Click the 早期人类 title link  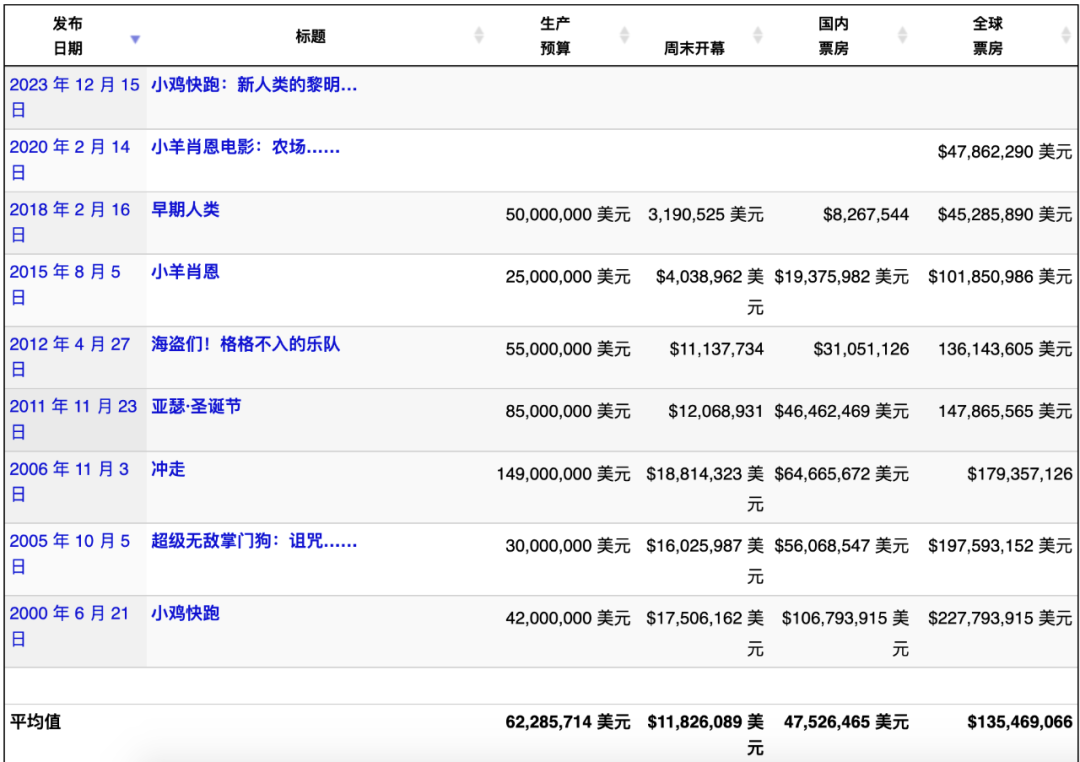pos(185,209)
